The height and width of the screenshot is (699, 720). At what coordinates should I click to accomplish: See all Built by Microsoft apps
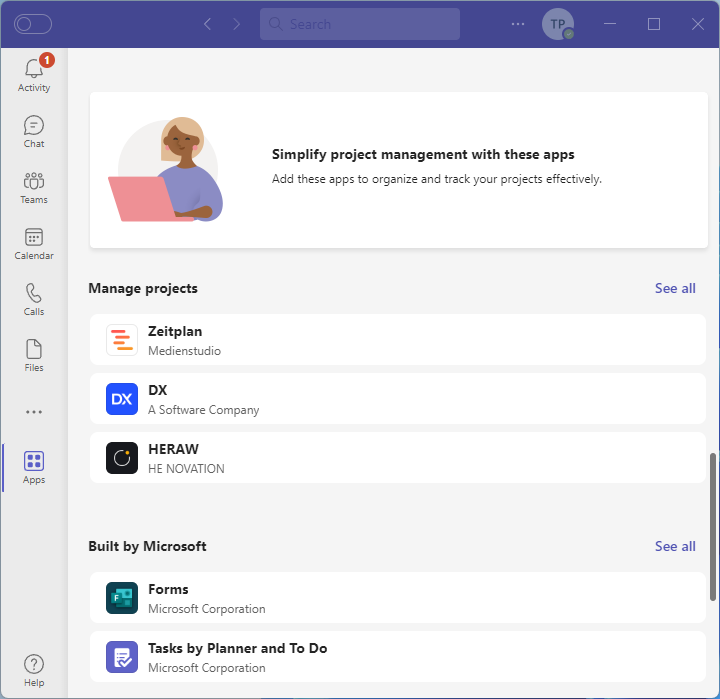(675, 547)
